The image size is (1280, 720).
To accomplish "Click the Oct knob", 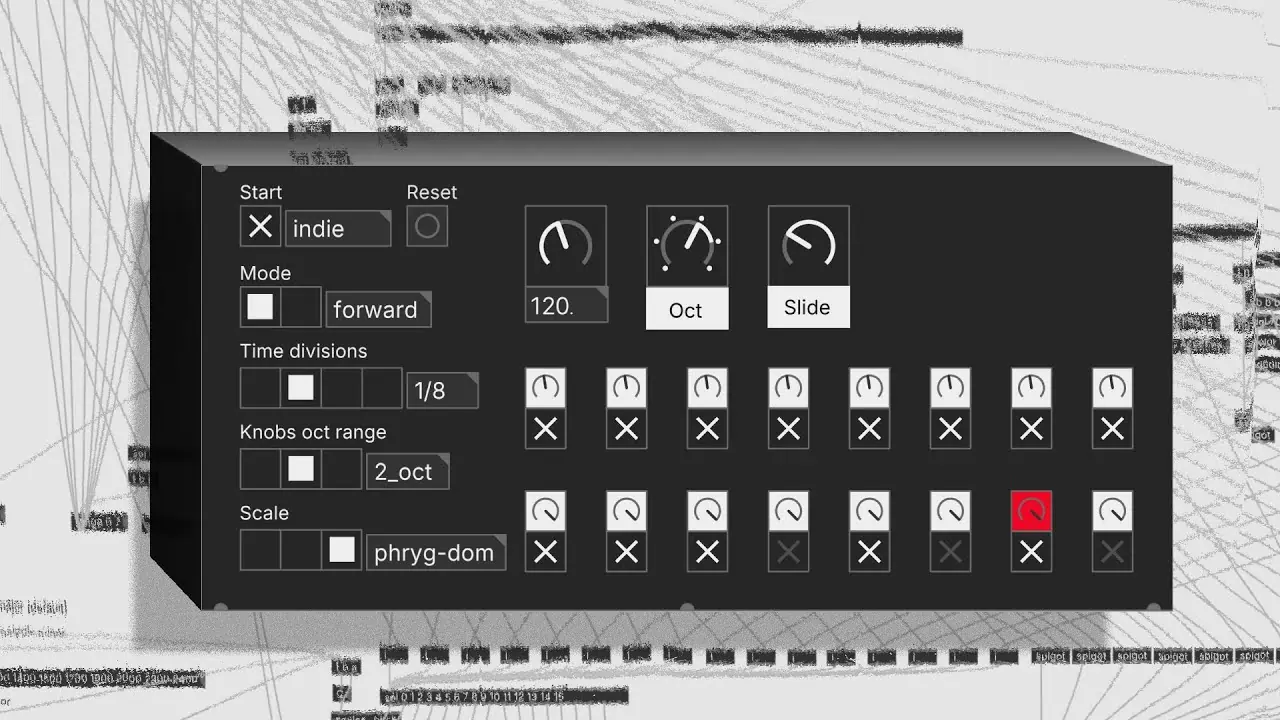I will click(687, 243).
